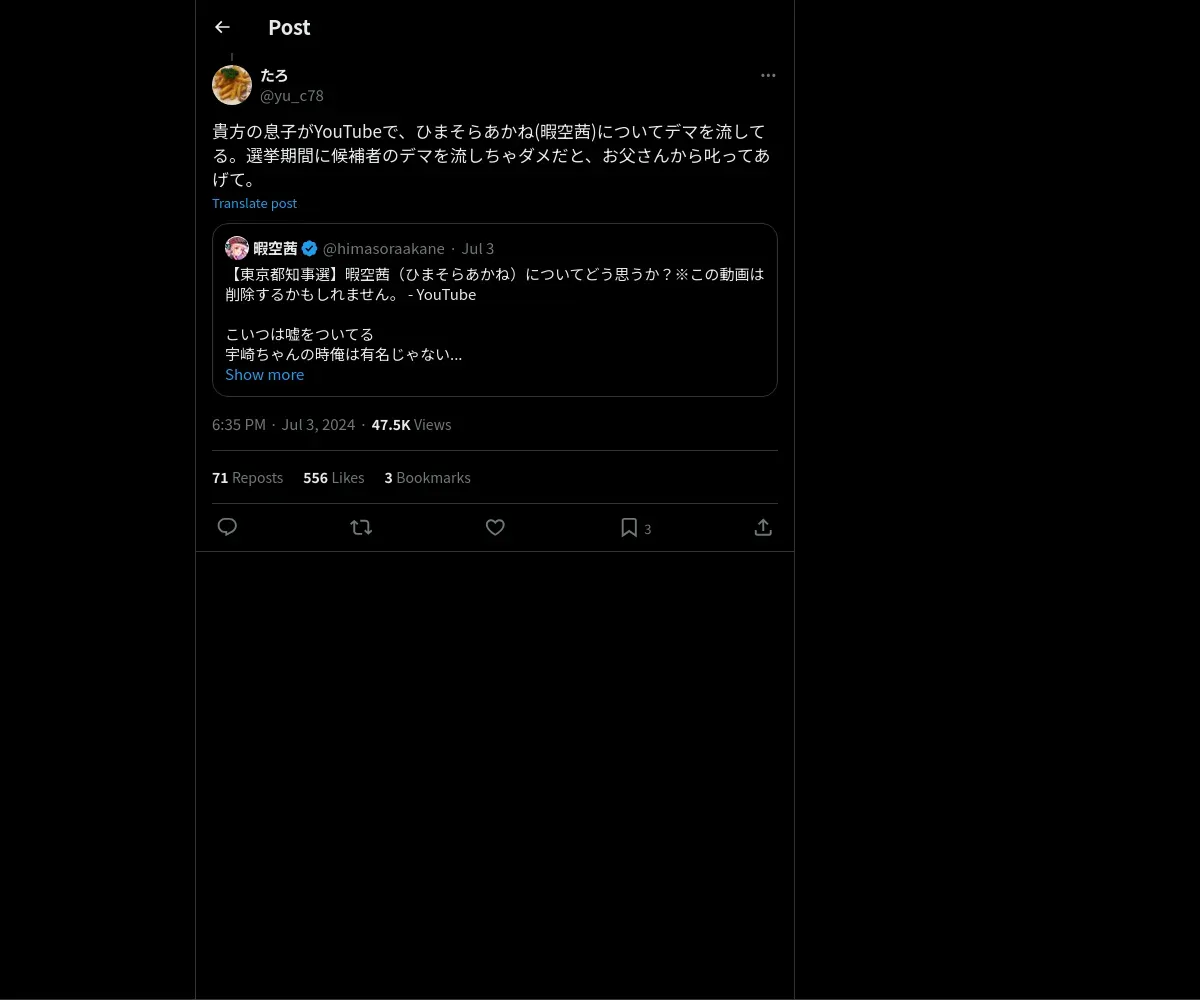View the 556 Likes list
This screenshot has width=1200, height=1000.
pyautogui.click(x=334, y=478)
